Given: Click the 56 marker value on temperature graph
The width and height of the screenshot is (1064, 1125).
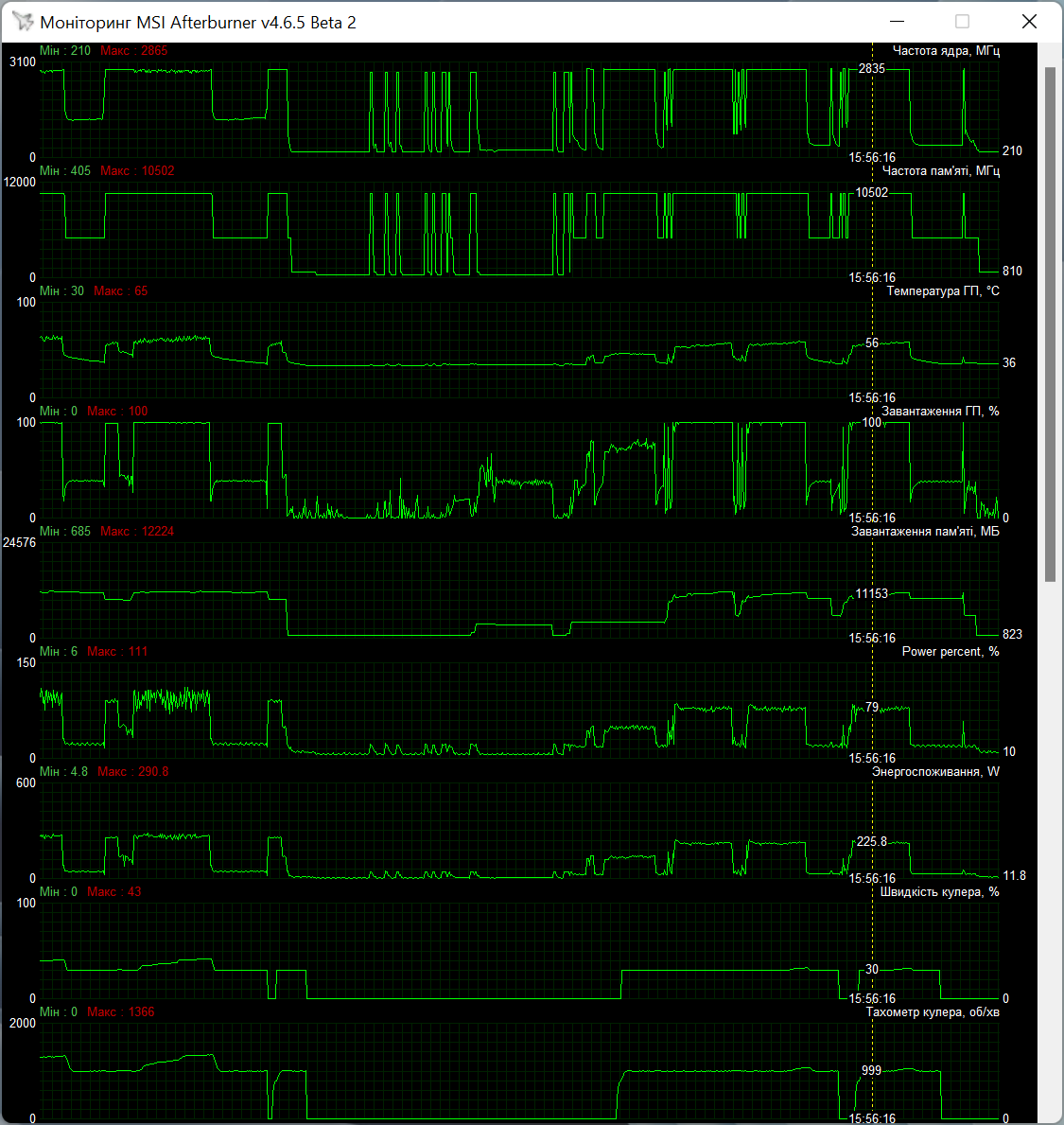Looking at the screenshot, I should click(x=872, y=343).
